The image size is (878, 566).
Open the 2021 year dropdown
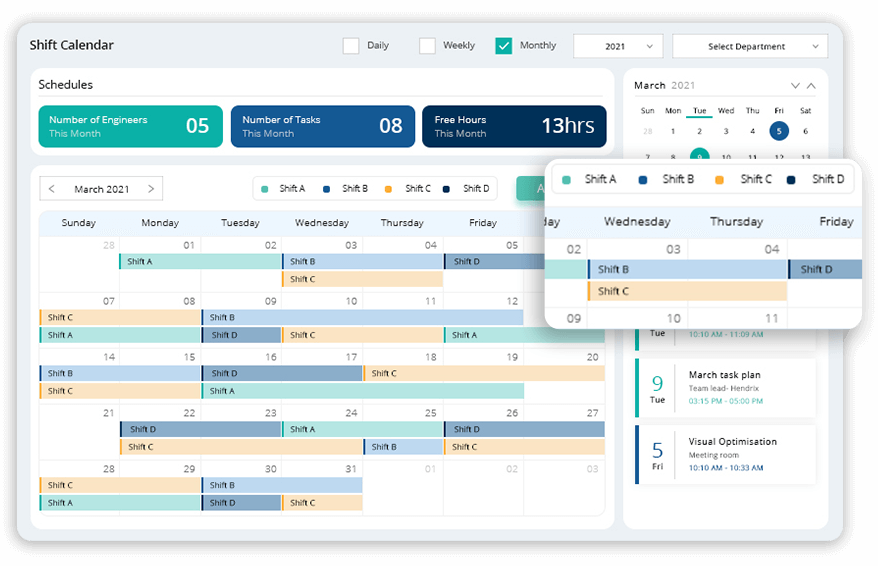click(617, 46)
